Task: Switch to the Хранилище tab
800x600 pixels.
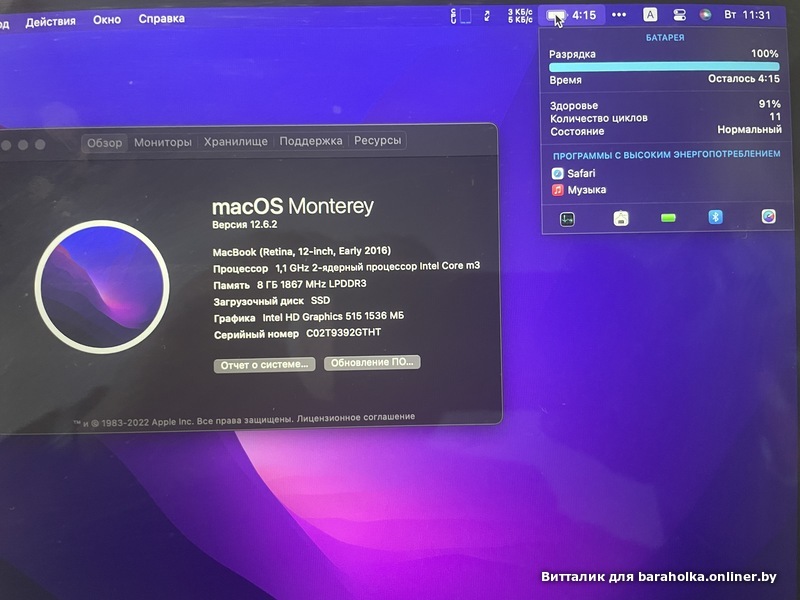Action: click(x=235, y=141)
